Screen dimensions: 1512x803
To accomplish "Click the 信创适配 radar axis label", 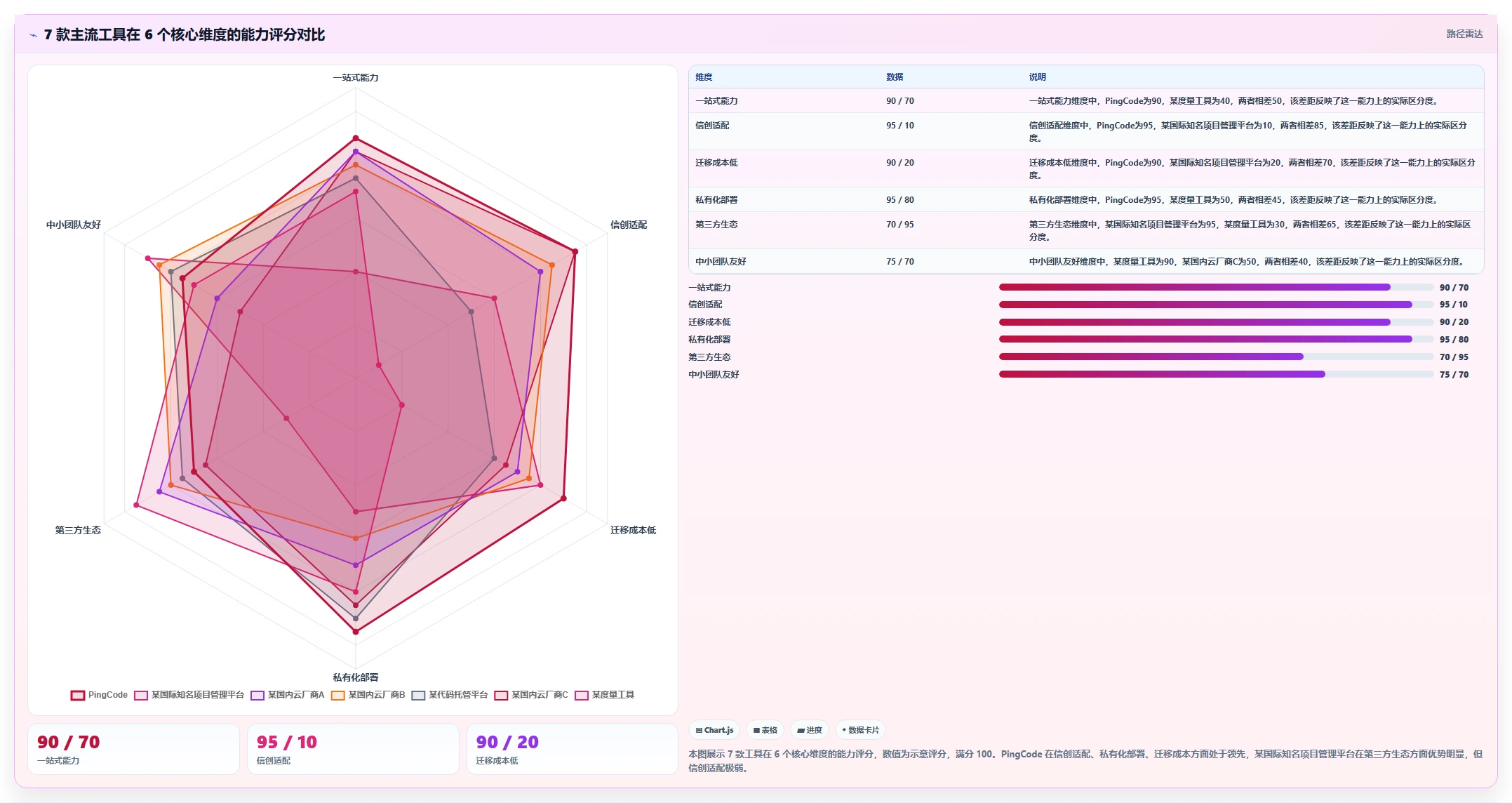I will [629, 225].
